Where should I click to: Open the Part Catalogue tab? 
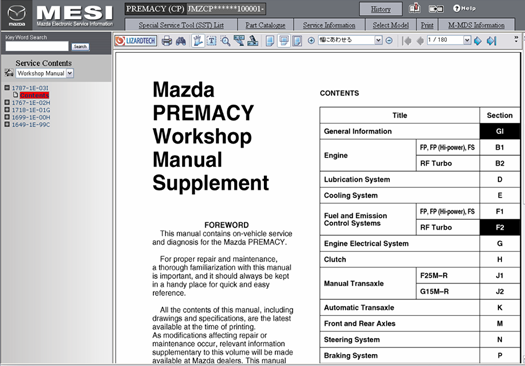[x=265, y=25]
